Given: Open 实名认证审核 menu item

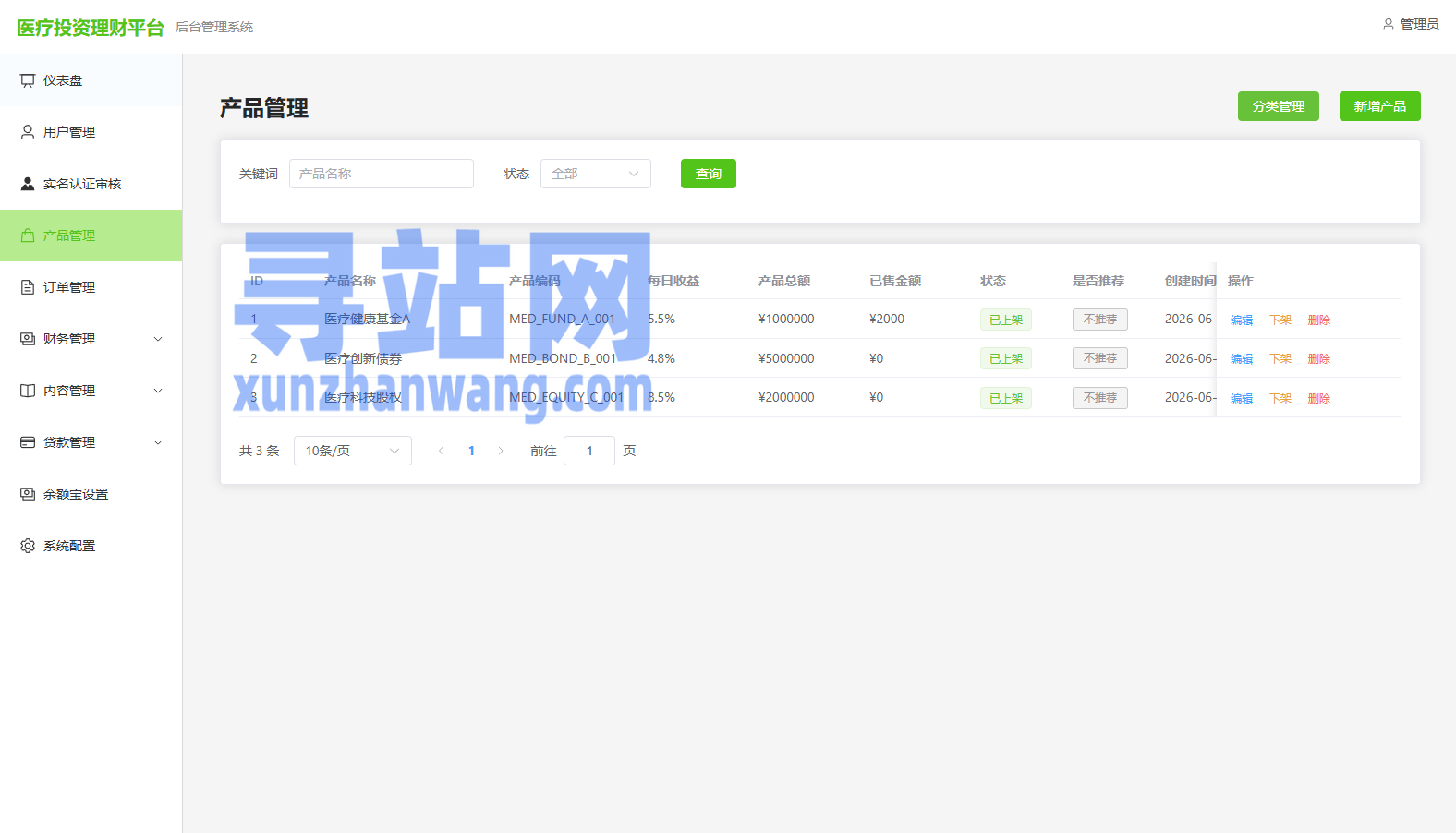Looking at the screenshot, I should 91,184.
